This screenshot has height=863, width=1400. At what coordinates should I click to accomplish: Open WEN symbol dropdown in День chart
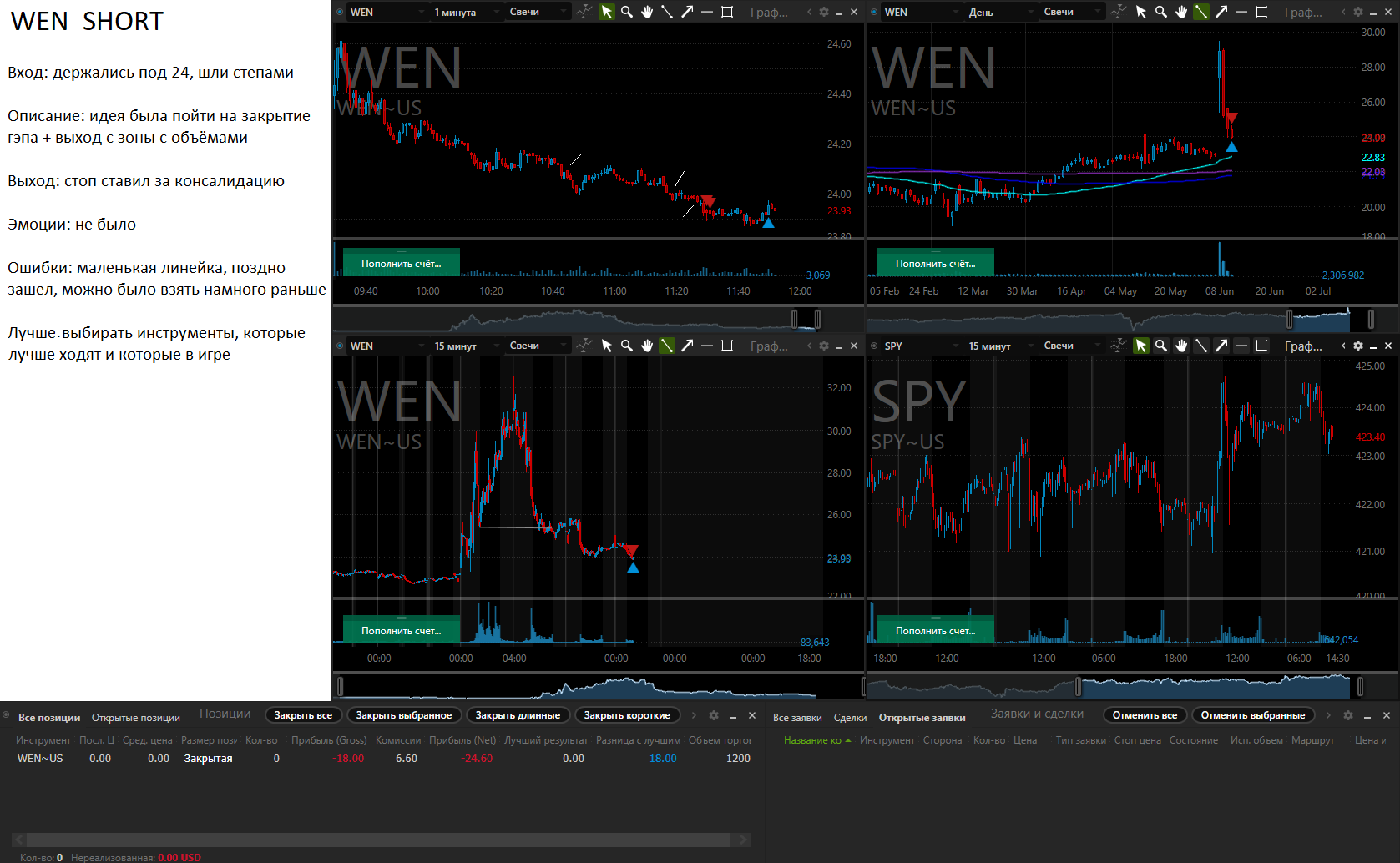(x=921, y=12)
